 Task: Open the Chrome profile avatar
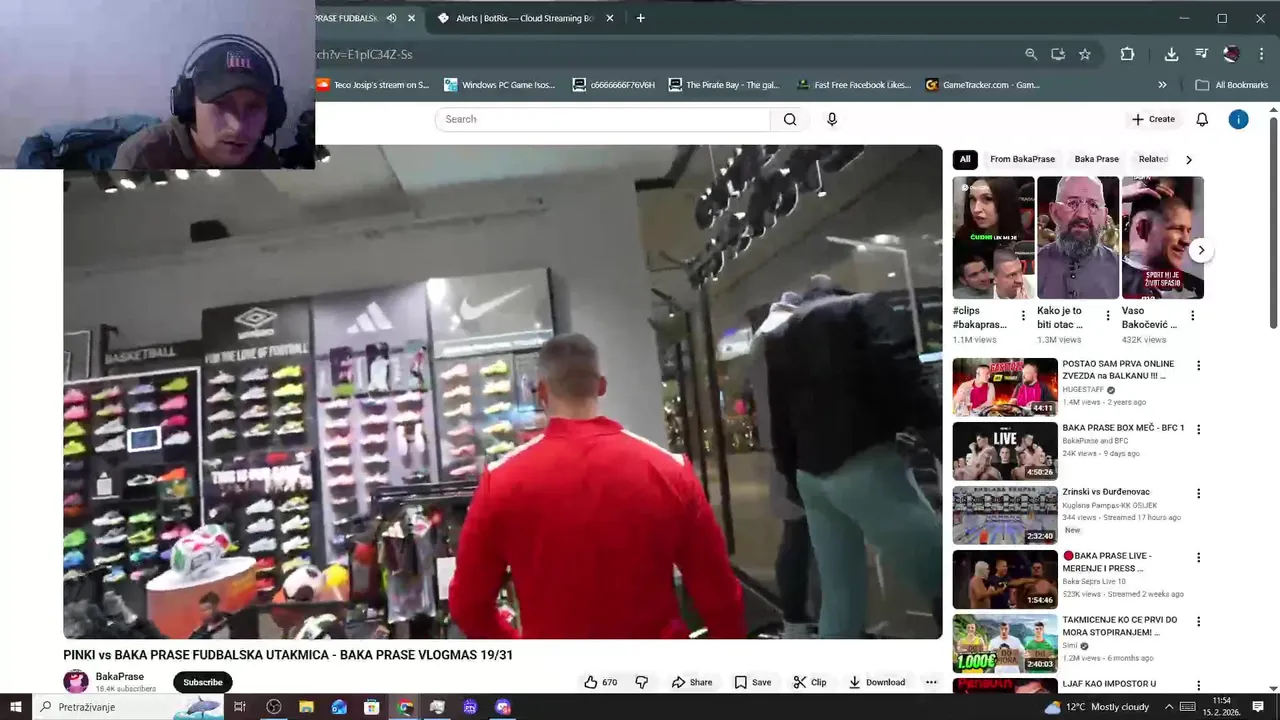point(1231,54)
